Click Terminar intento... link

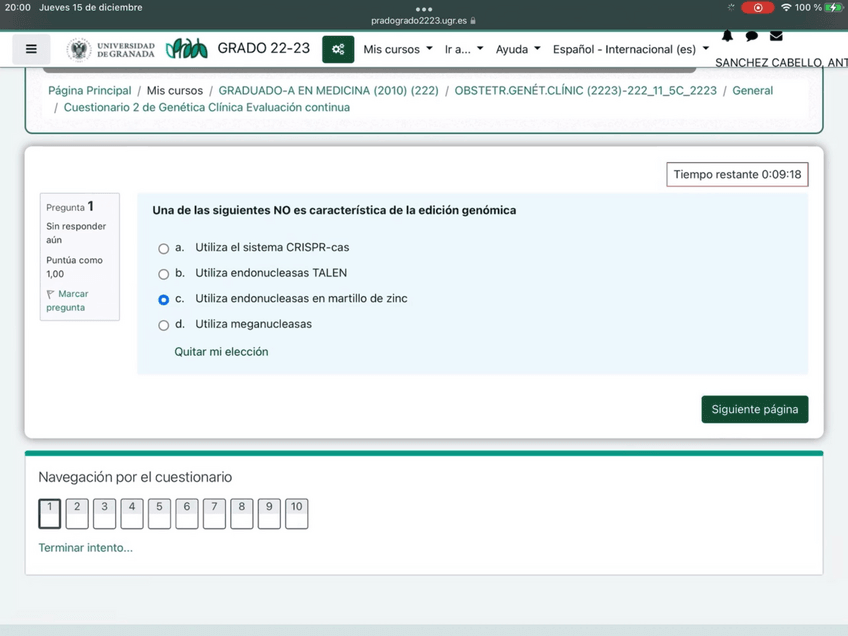(85, 548)
